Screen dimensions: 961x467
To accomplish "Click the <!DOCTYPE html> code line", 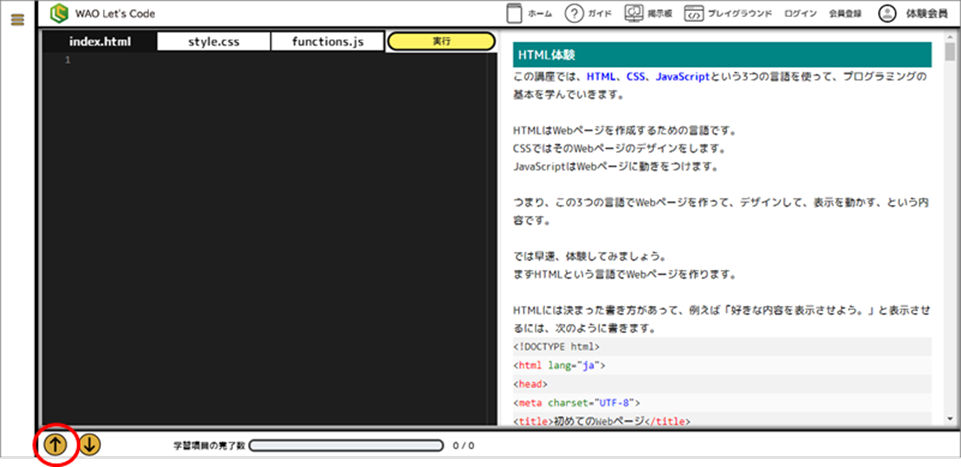I will pos(722,346).
